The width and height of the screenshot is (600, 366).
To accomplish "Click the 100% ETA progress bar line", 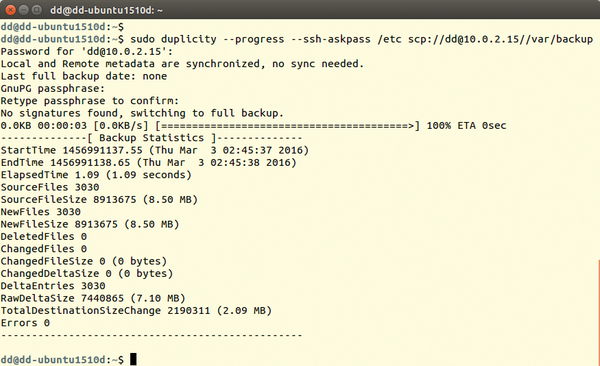I will [x=253, y=125].
